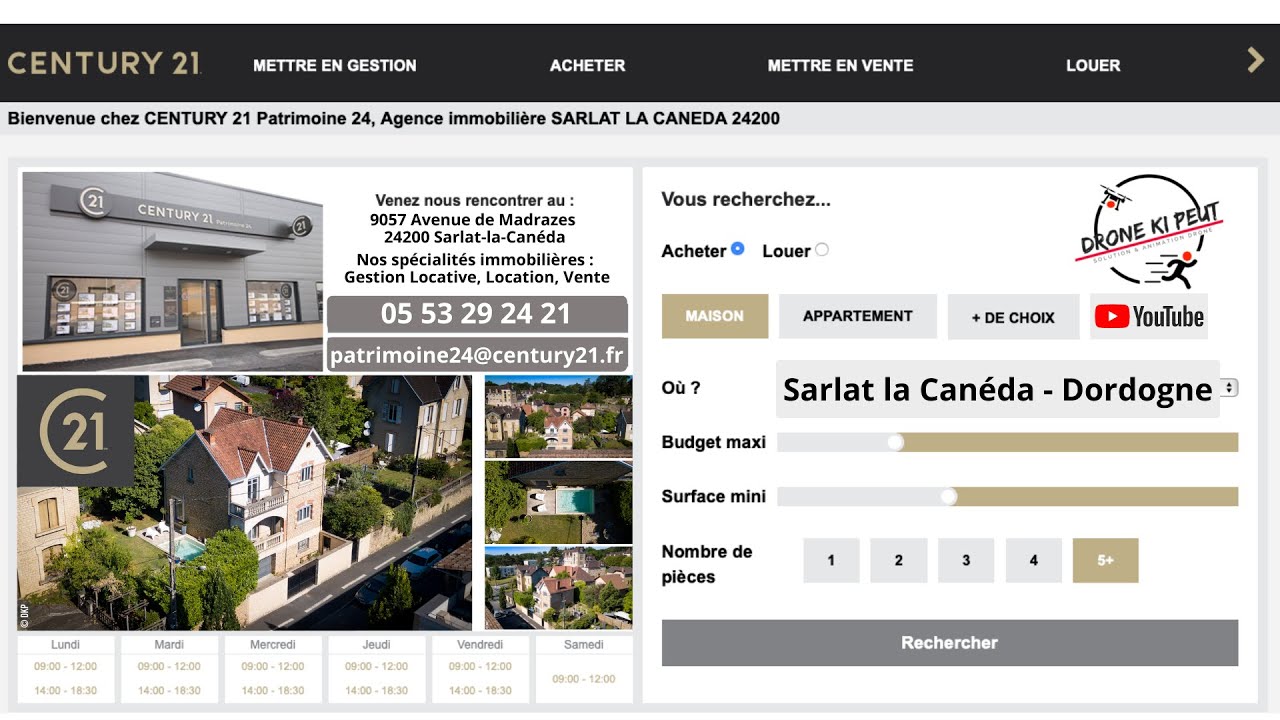Click the Mercredi opening hours cell
Viewport: 1280px width, 720px height.
click(x=273, y=668)
